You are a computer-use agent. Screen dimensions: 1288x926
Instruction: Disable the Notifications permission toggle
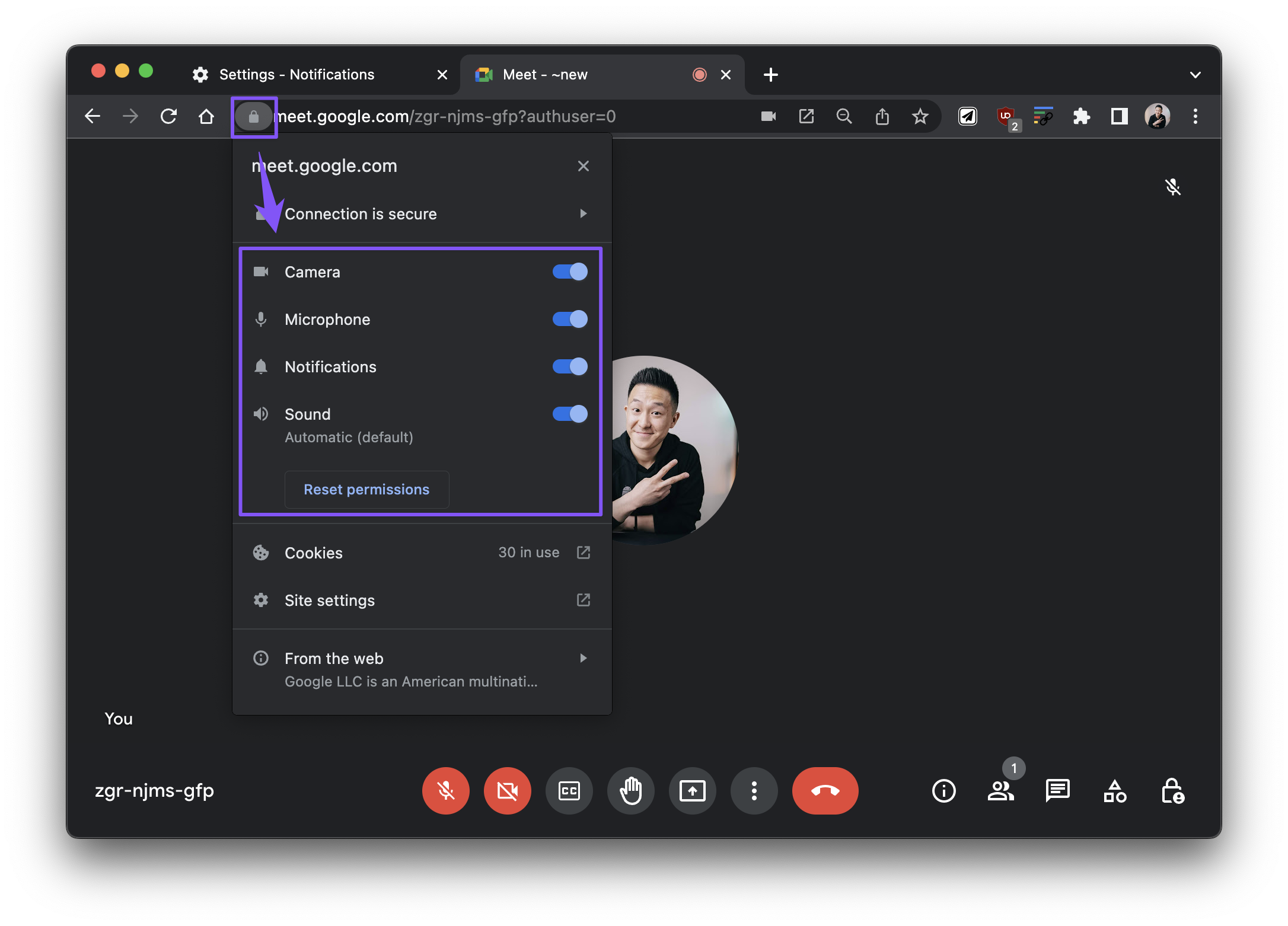[569, 367]
